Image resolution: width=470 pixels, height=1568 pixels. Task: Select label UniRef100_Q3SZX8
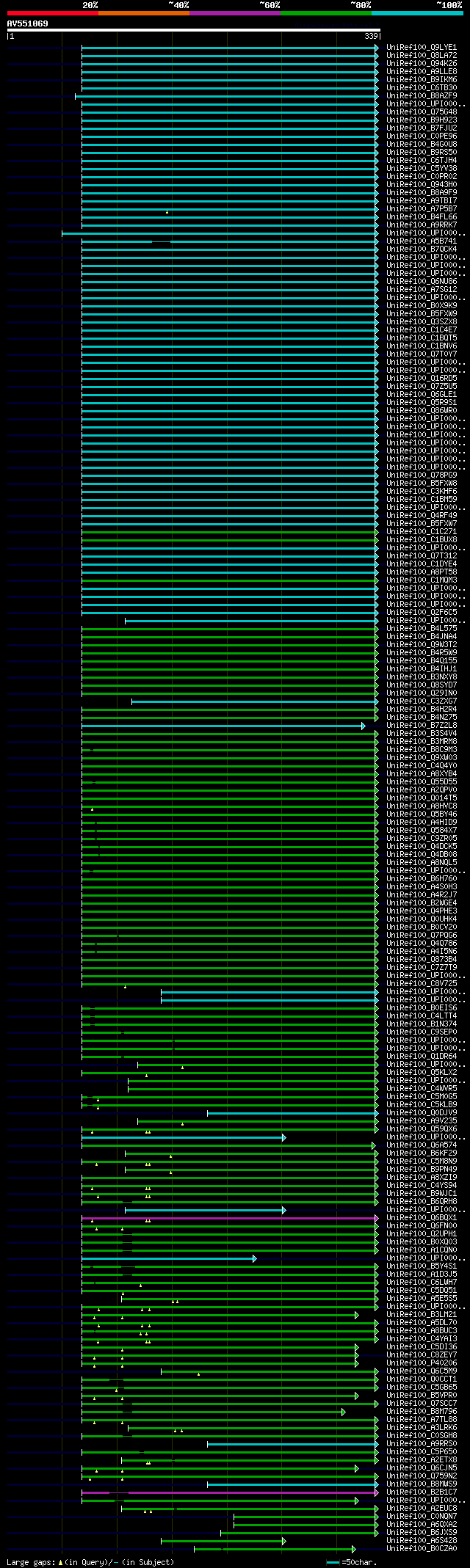click(422, 322)
